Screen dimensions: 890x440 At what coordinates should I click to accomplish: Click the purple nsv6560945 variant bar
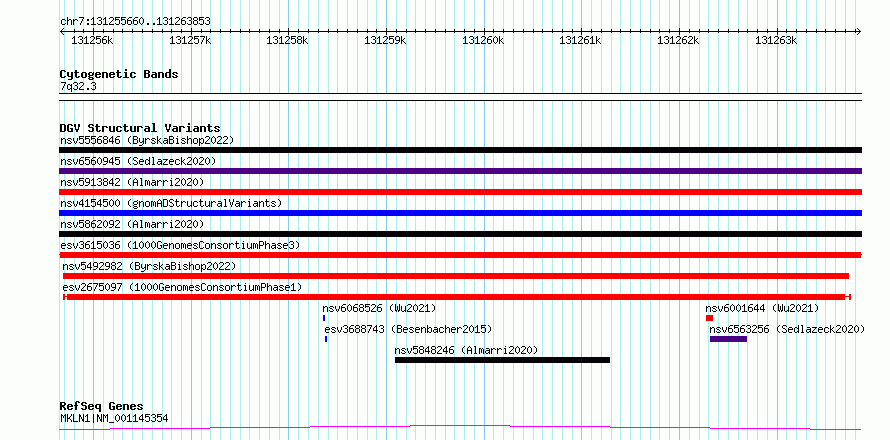[460, 171]
